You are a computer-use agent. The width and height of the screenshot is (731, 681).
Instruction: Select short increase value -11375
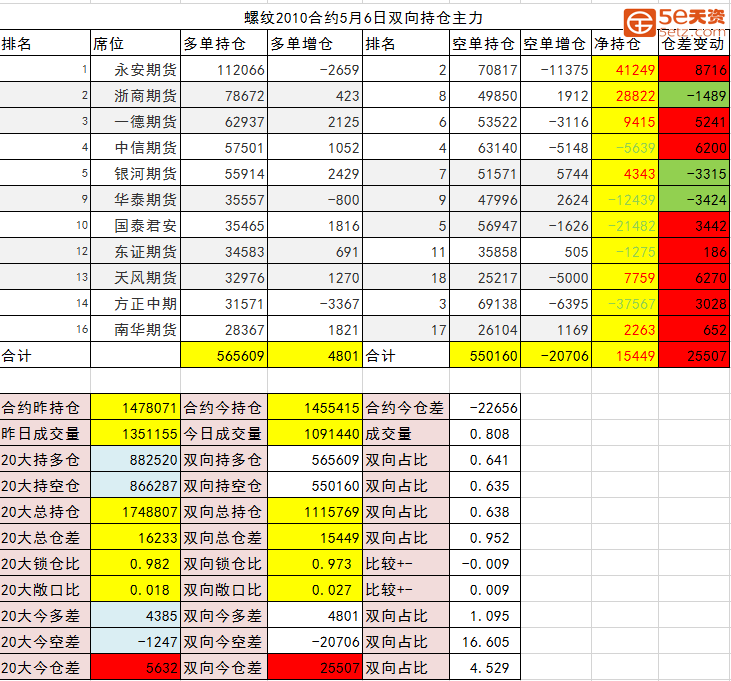[556, 69]
